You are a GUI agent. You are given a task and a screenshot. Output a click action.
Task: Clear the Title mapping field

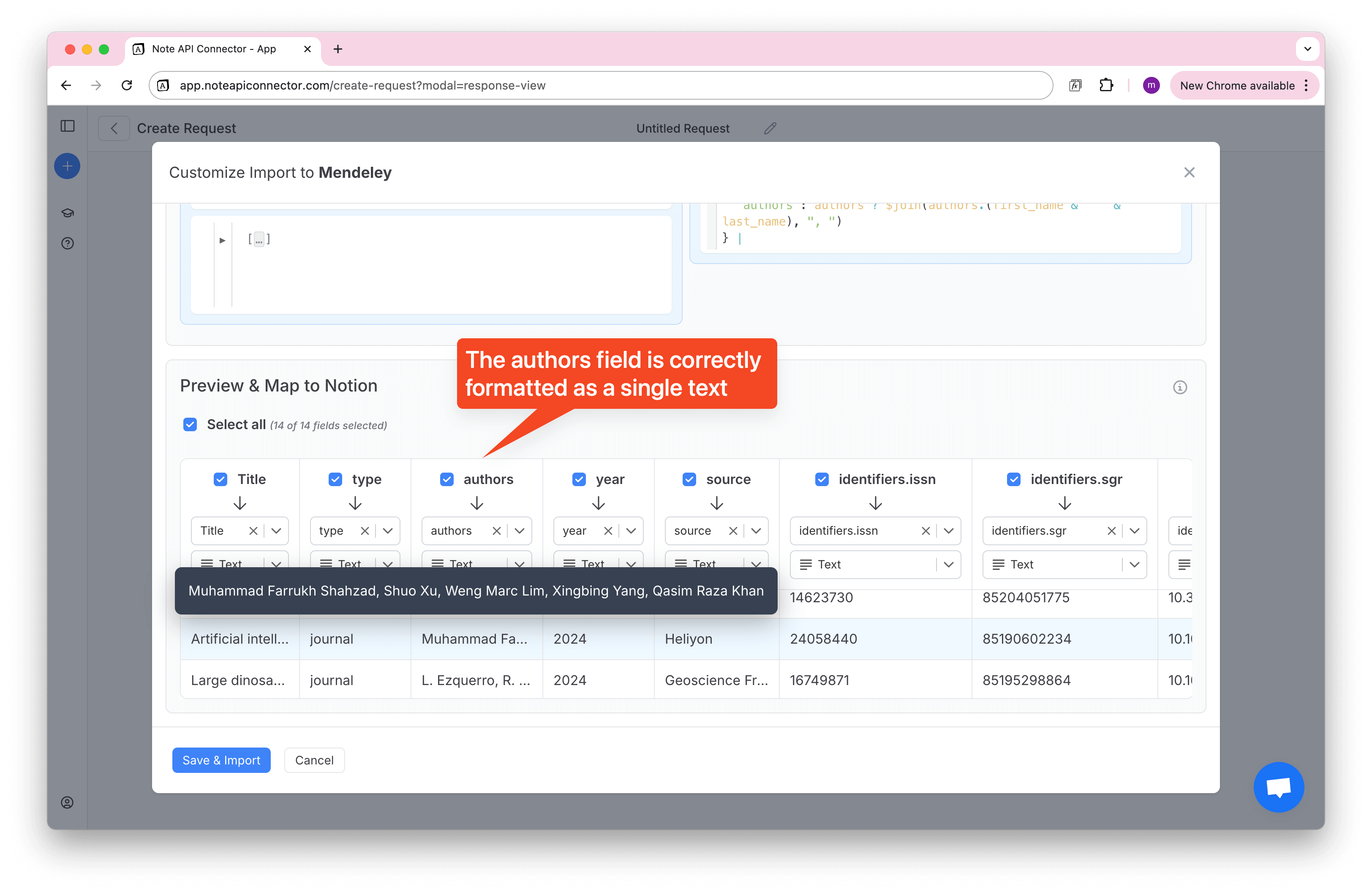pos(253,531)
